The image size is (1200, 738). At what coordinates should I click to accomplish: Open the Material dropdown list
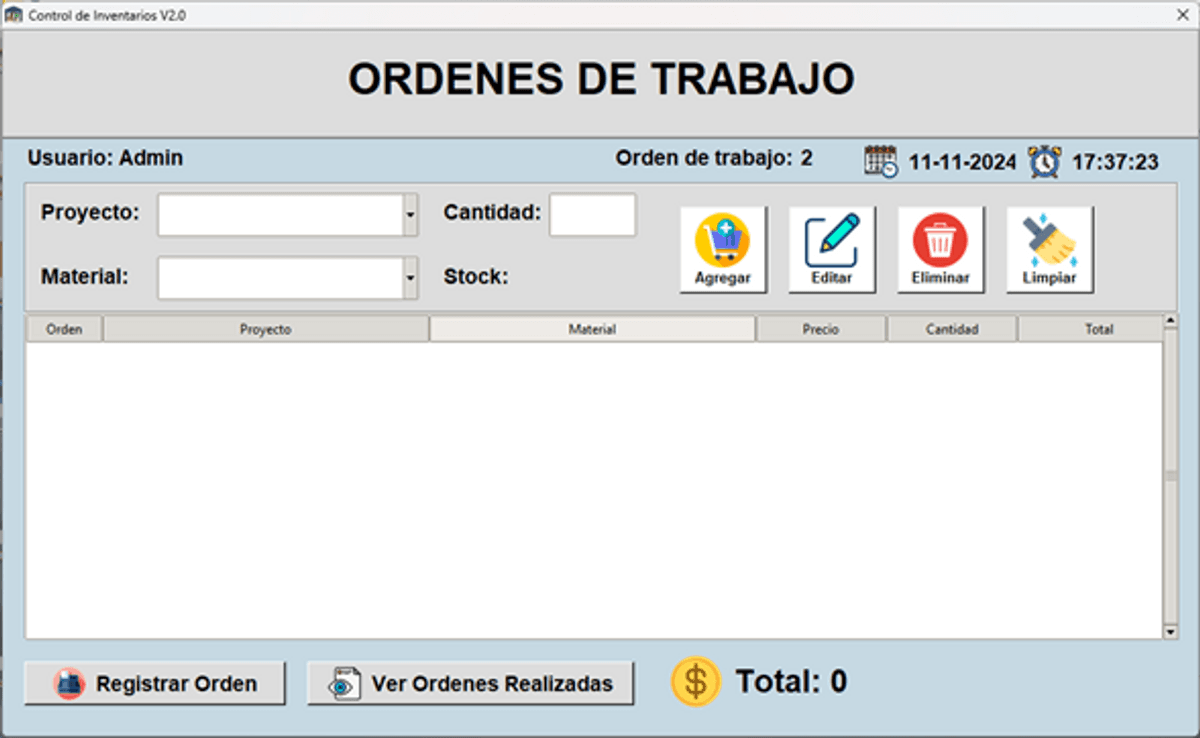tap(410, 278)
